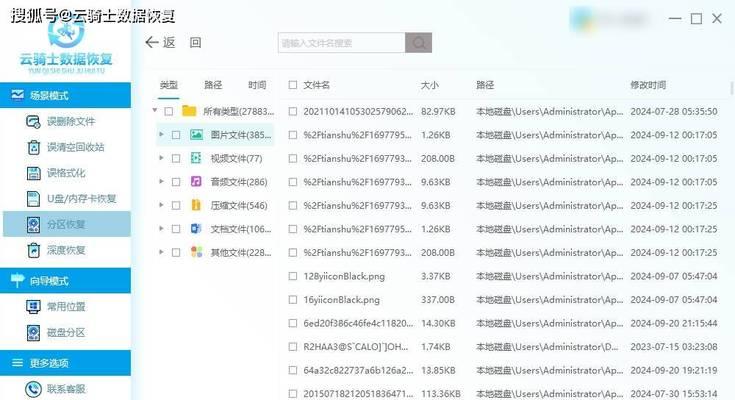
Task: Sort by 文件名 column header
Action: click(x=316, y=85)
